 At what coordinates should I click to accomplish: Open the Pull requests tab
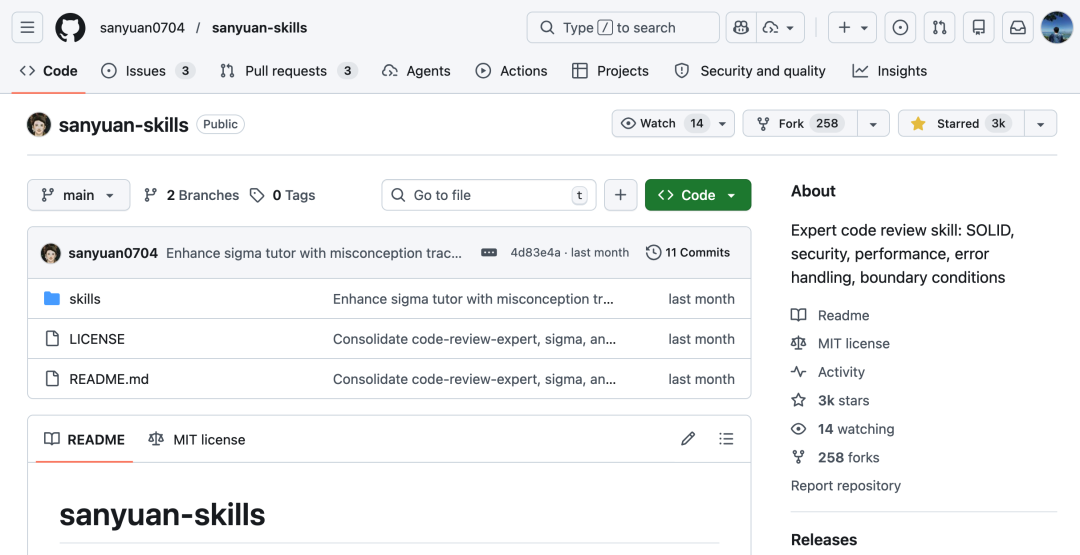pos(289,71)
